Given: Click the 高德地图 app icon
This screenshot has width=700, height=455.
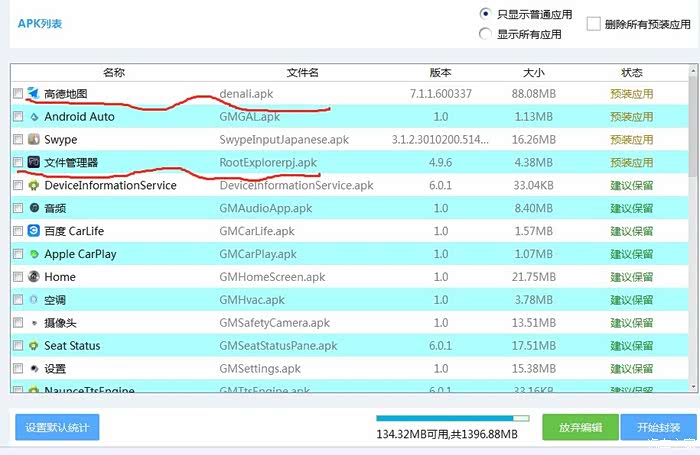Looking at the screenshot, I should [x=33, y=94].
